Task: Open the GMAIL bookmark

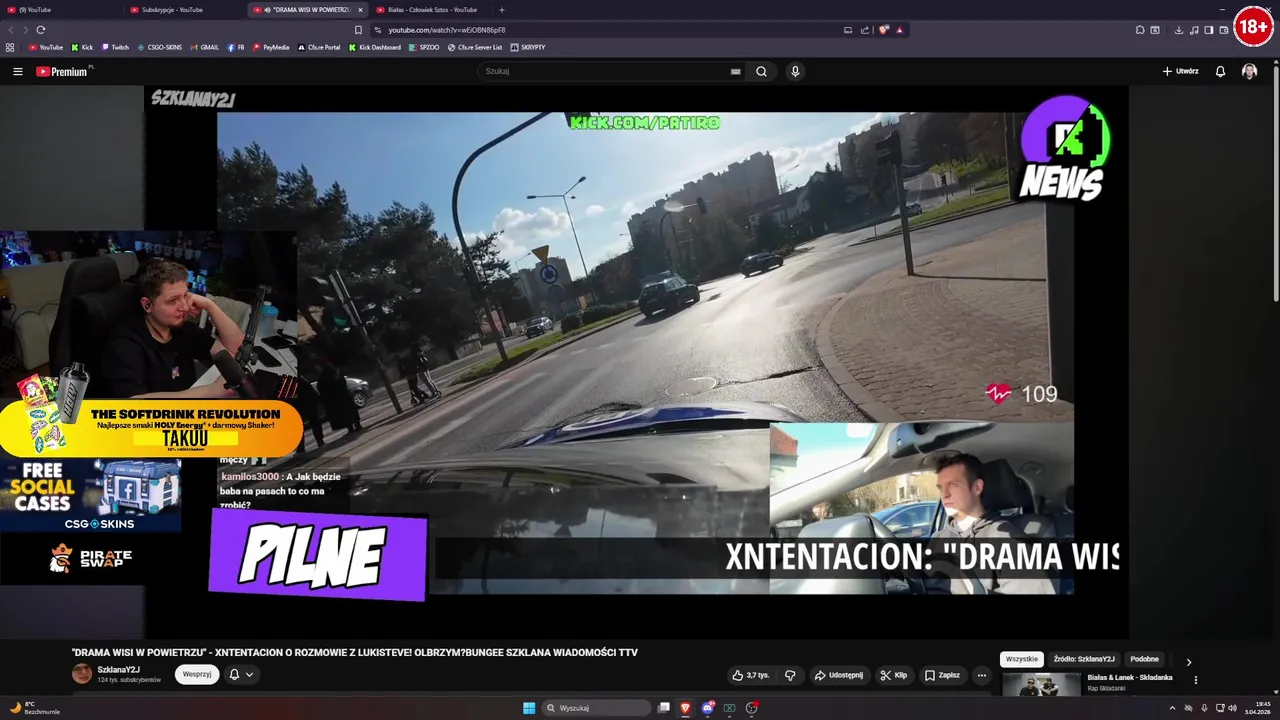Action: [204, 47]
